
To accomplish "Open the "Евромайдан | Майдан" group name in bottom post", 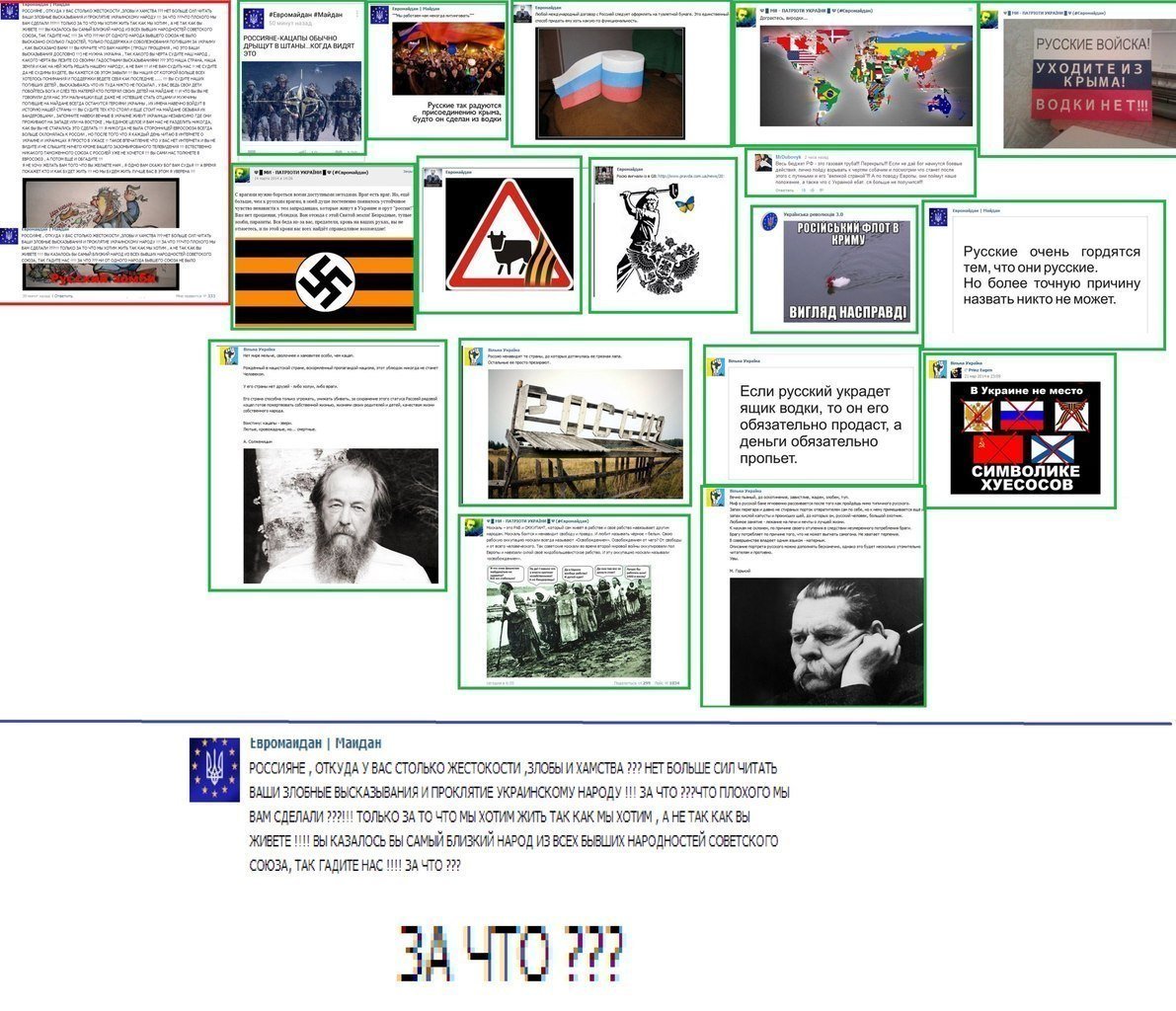I will coord(314,743).
